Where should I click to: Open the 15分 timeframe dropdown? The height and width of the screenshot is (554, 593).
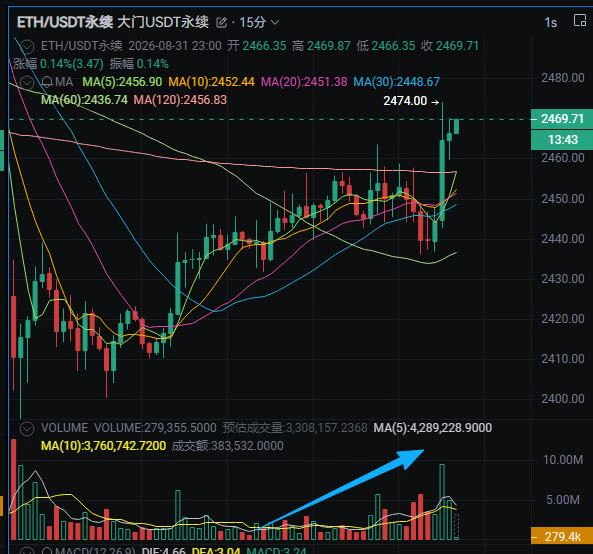click(x=259, y=23)
